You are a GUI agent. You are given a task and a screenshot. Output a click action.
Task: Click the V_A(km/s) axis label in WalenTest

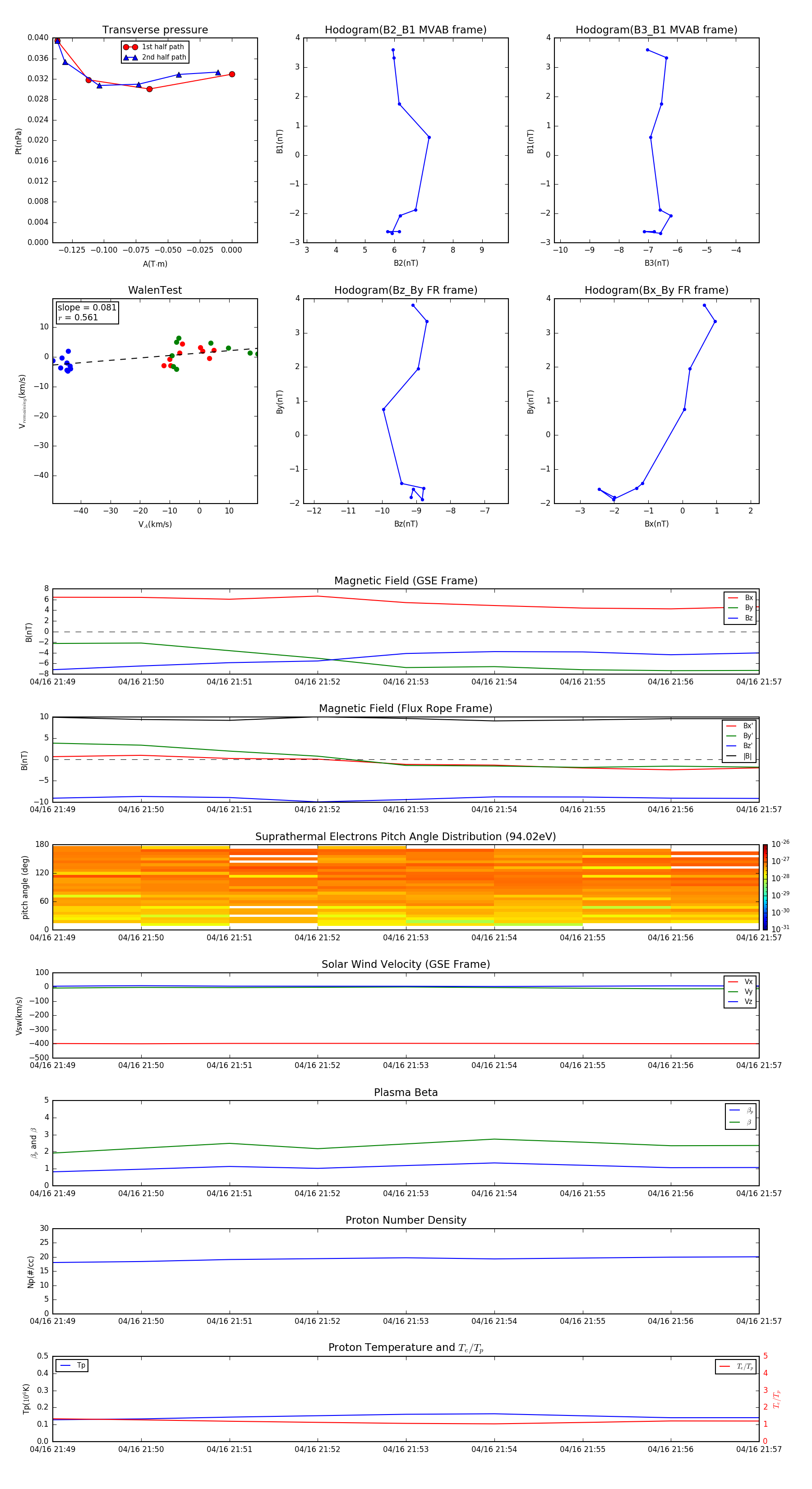(155, 524)
